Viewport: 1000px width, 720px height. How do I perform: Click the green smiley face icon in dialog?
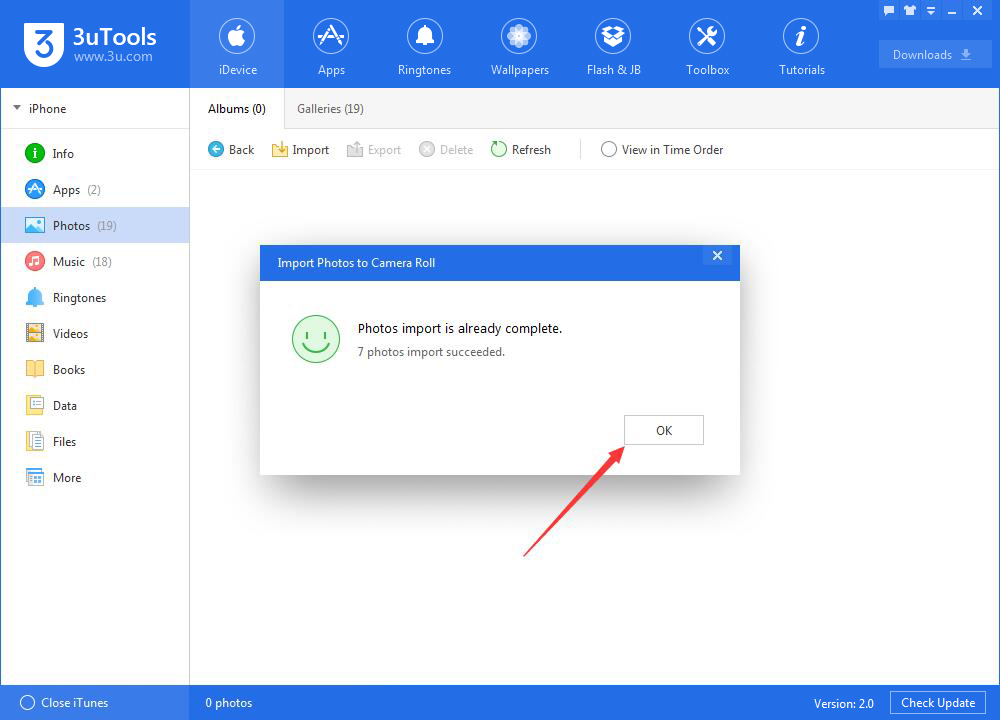coord(316,339)
